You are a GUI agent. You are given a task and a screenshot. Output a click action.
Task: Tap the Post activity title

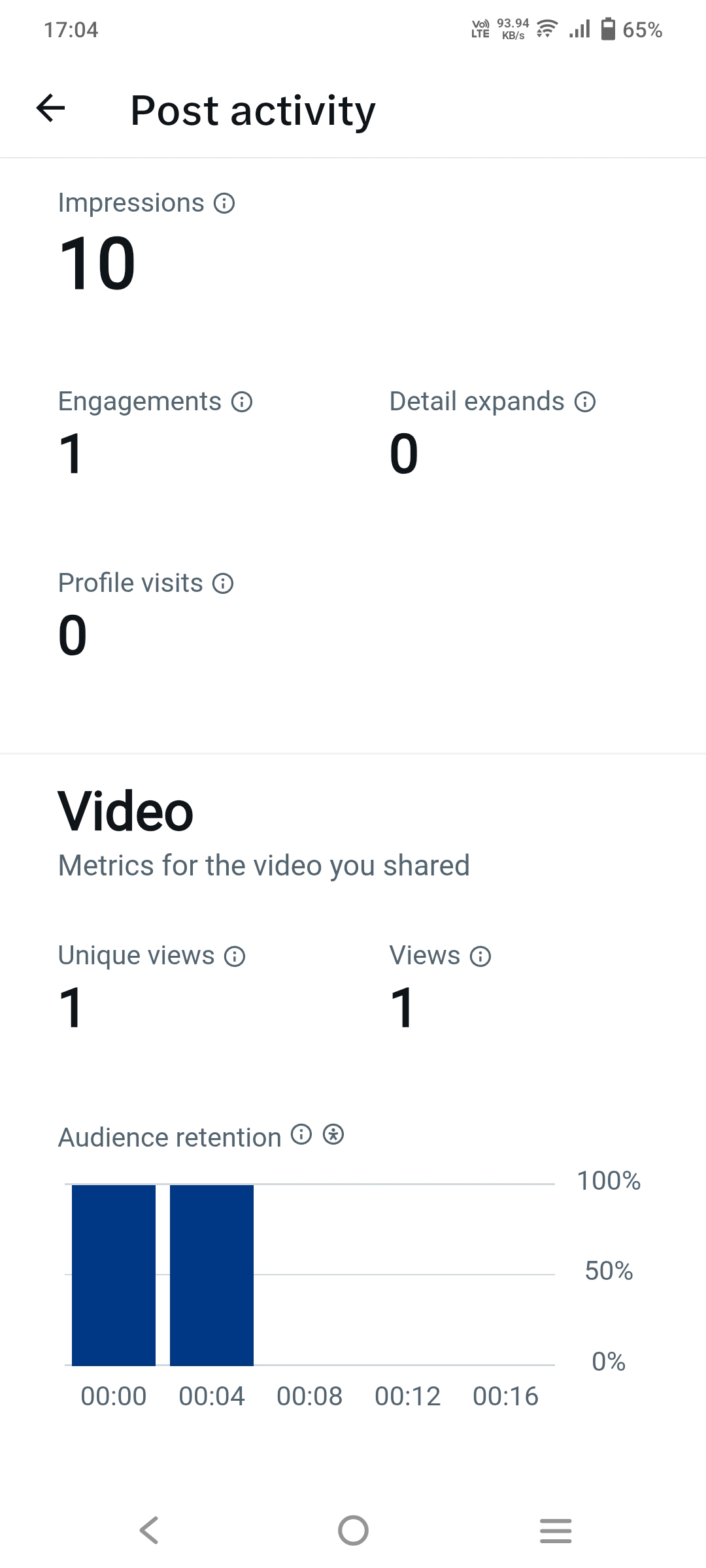252,110
